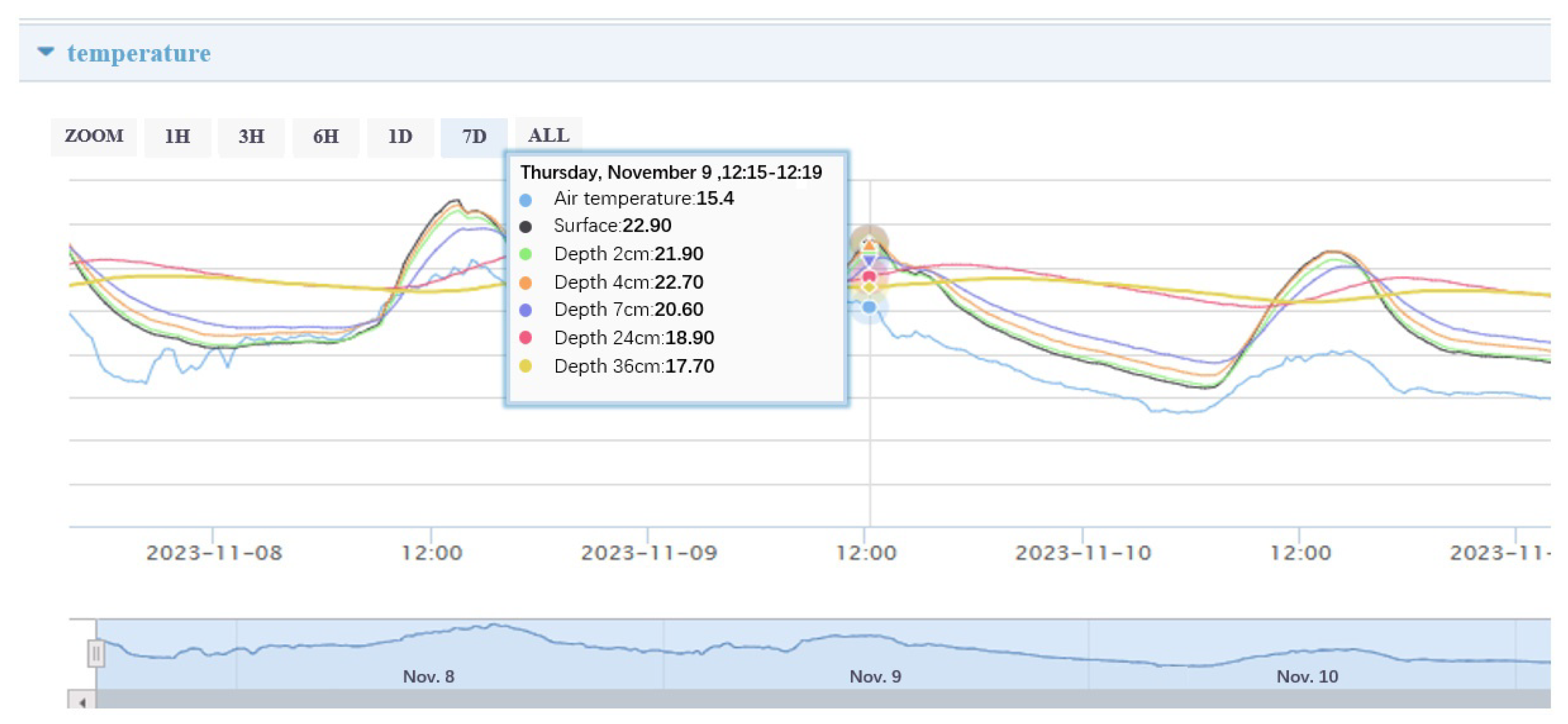The width and height of the screenshot is (1568, 724).
Task: Click the orange Depth 4cm triangle marker
Action: 869,246
